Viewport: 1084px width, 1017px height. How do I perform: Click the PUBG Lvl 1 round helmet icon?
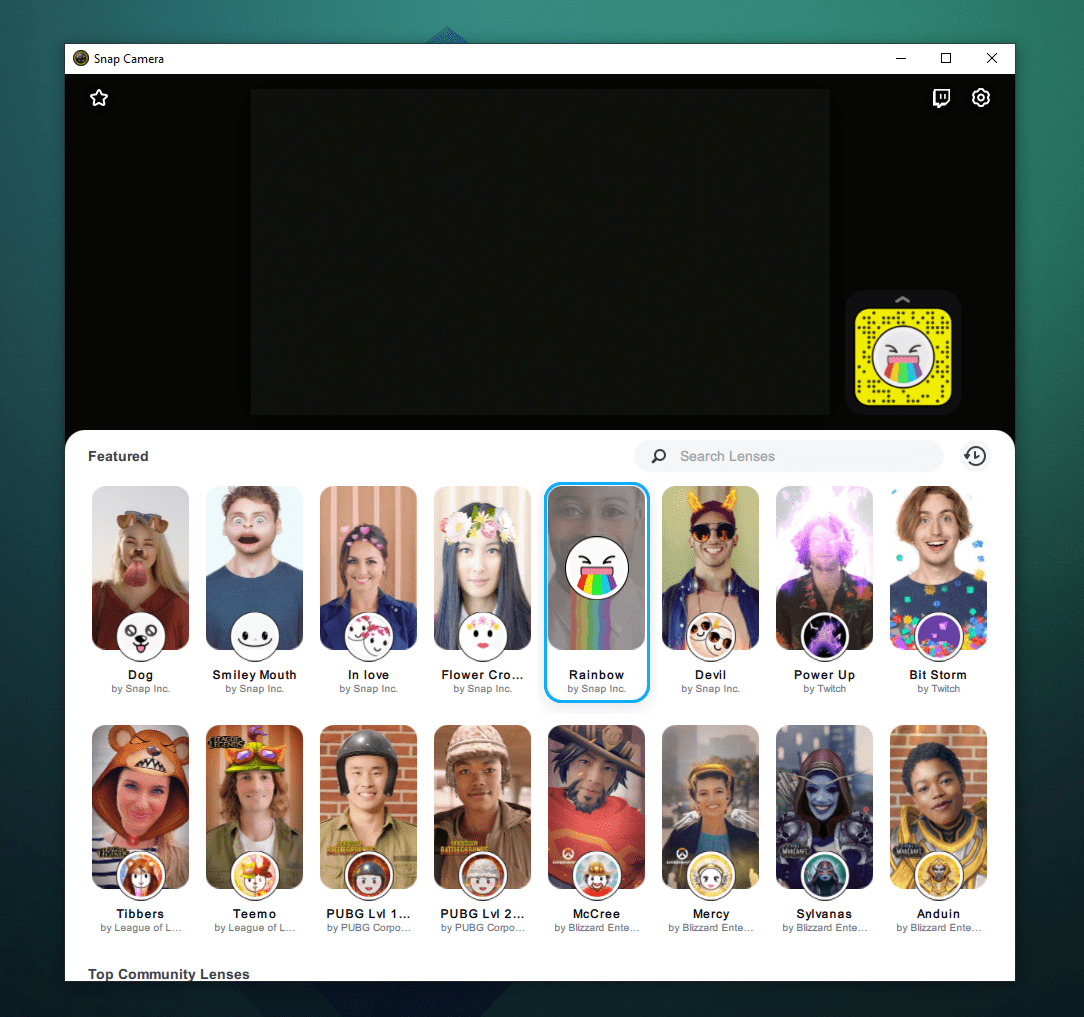point(368,875)
